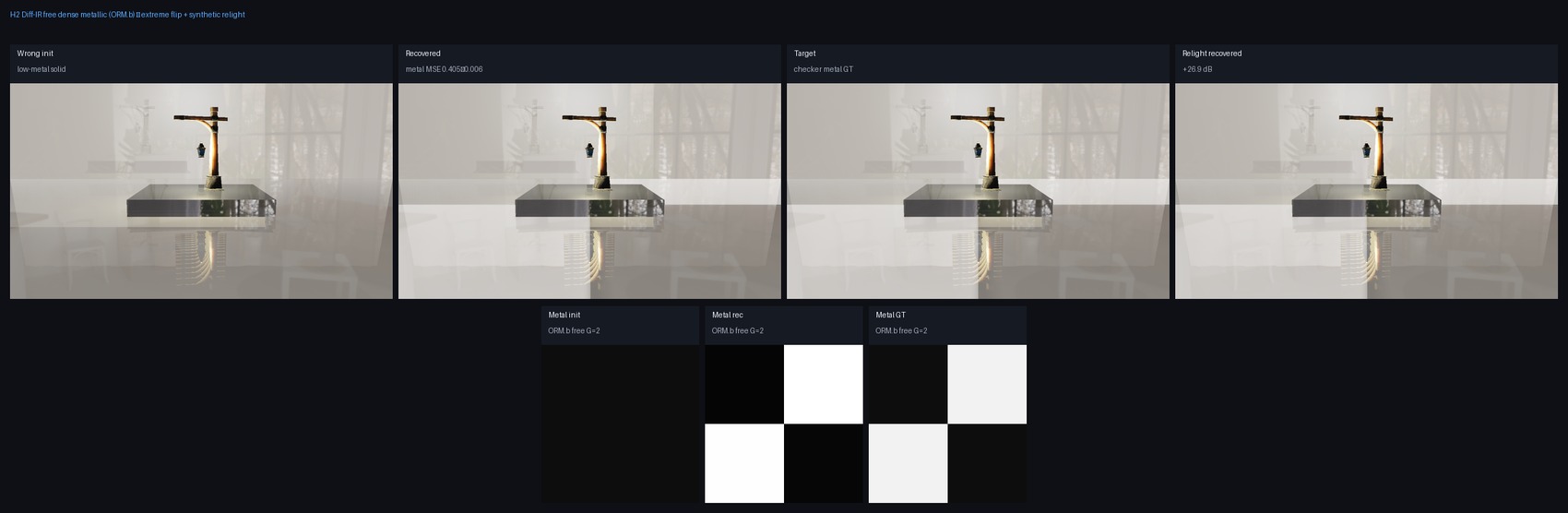
Task: Open the Target render image
Action: point(978,191)
